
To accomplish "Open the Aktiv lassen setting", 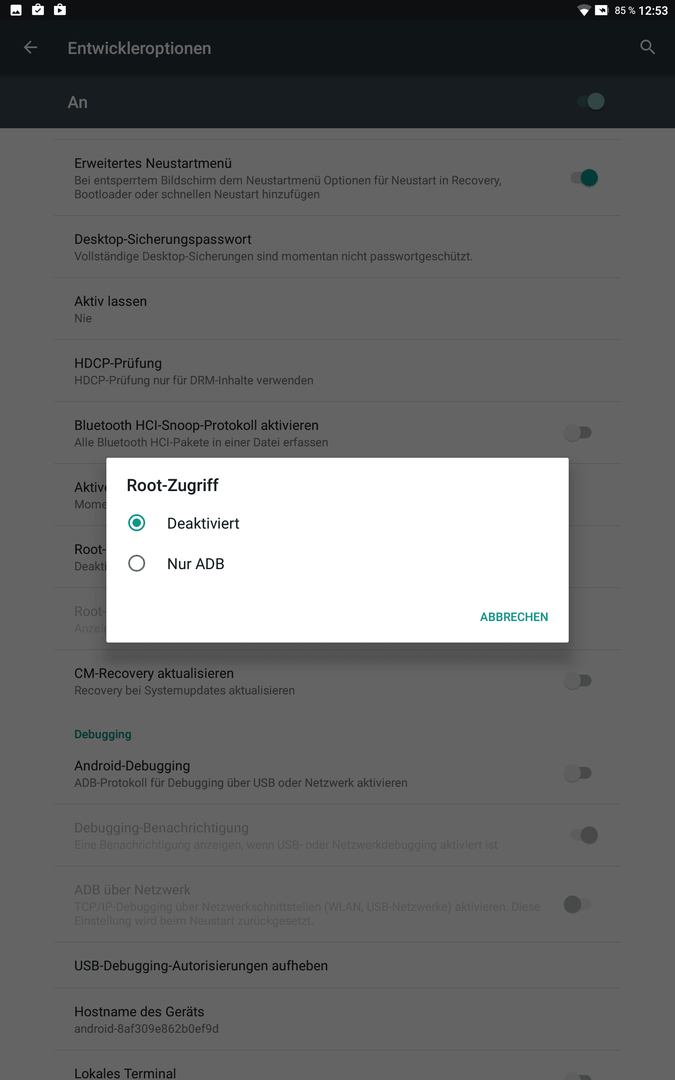I will (338, 309).
